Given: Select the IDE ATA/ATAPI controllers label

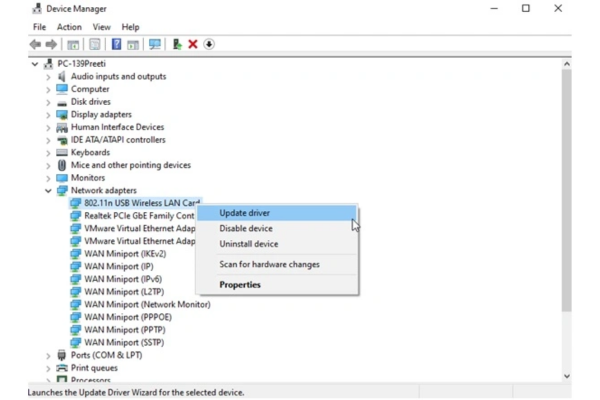Looking at the screenshot, I should click(x=118, y=140).
